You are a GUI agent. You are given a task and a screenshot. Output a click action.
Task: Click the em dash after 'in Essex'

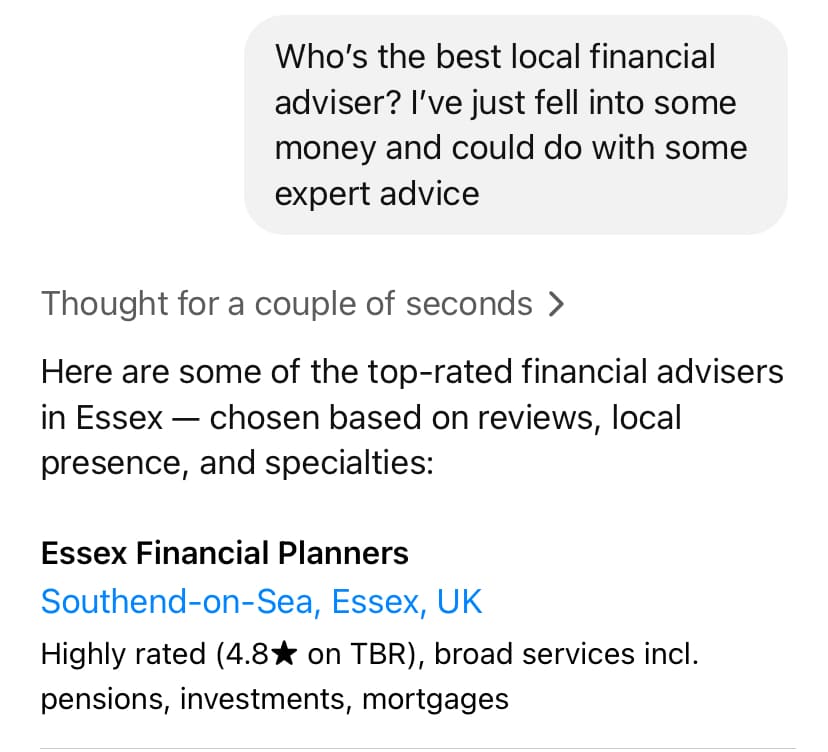(186, 419)
